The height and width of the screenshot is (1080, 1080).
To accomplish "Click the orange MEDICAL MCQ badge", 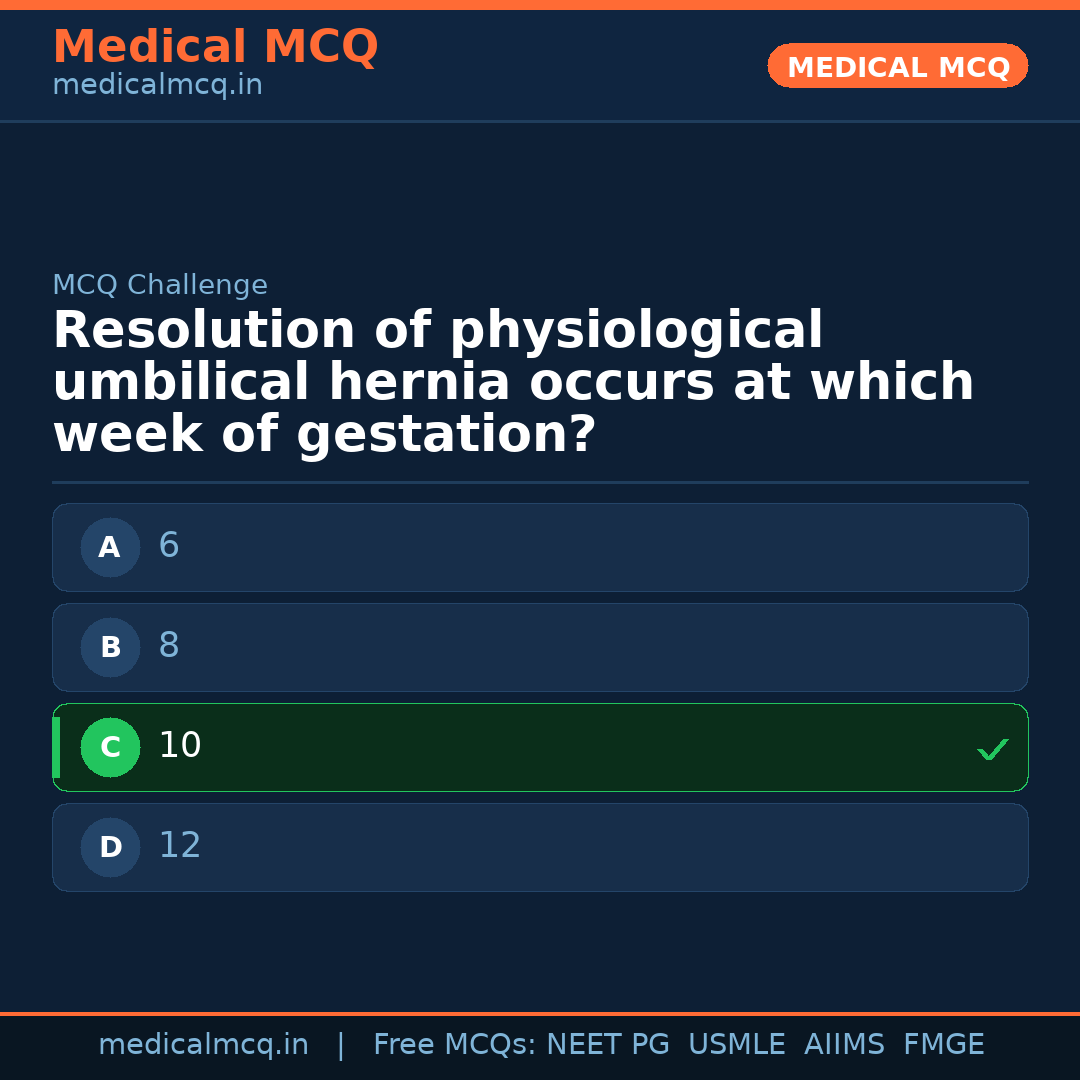I will [897, 66].
